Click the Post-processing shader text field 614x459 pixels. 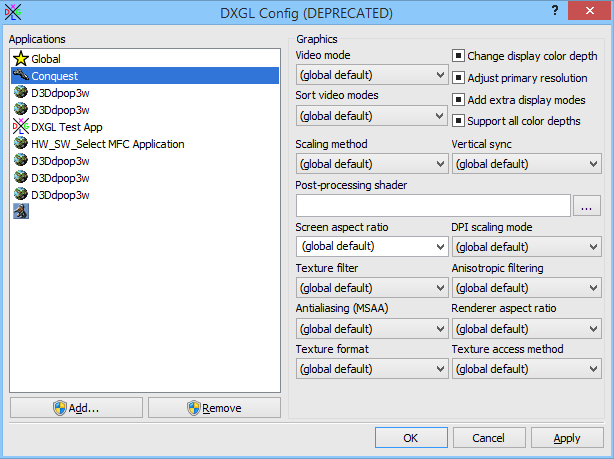(x=433, y=206)
